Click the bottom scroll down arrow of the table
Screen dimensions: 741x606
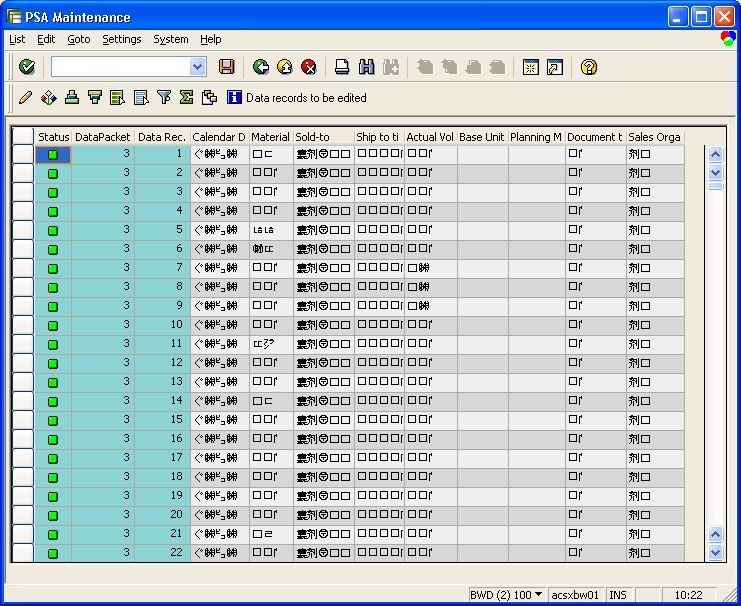[715, 552]
